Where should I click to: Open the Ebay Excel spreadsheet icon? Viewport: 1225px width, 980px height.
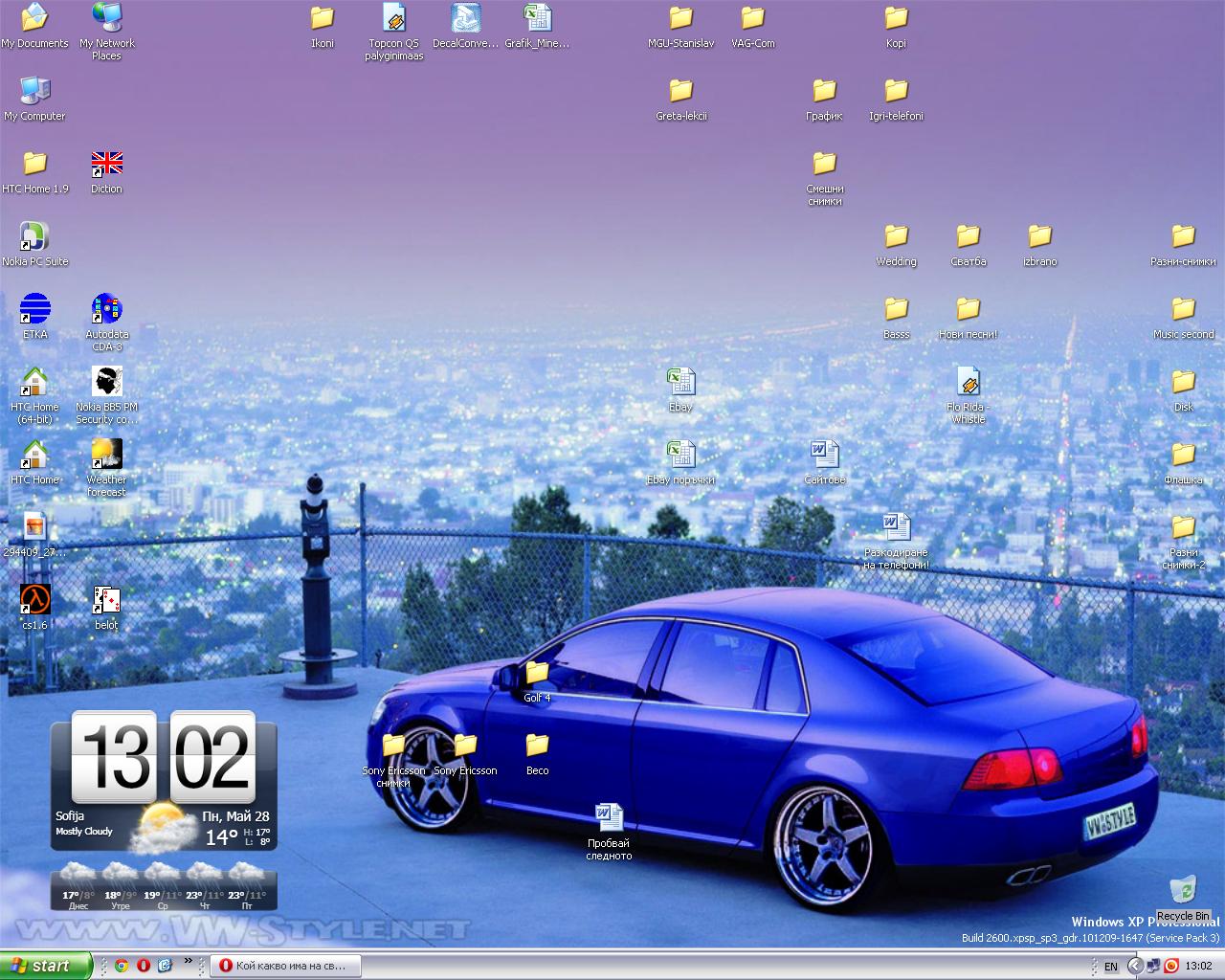coord(680,383)
